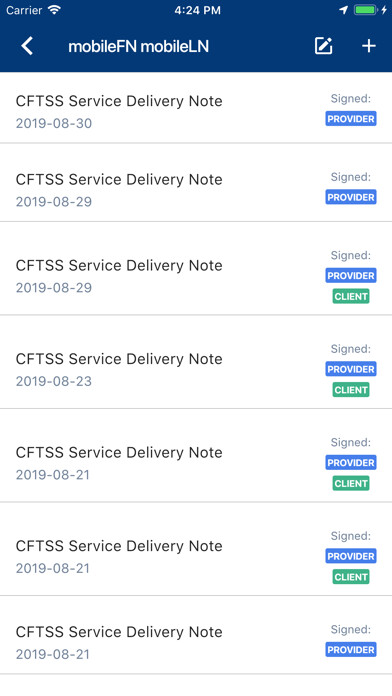Open the edit pencil icon in header
Image resolution: width=392 pixels, height=696 pixels.
click(324, 46)
